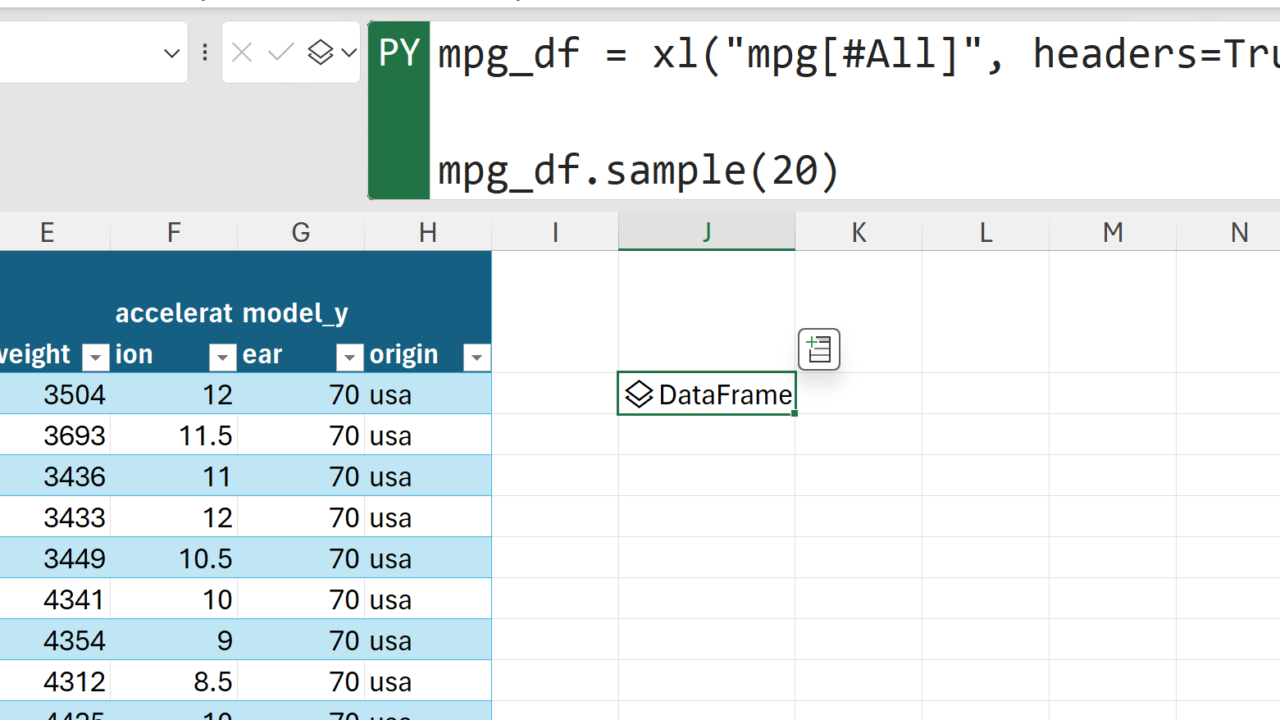Click the origin table header cell
This screenshot has height=720, width=1280.
[x=428, y=312]
